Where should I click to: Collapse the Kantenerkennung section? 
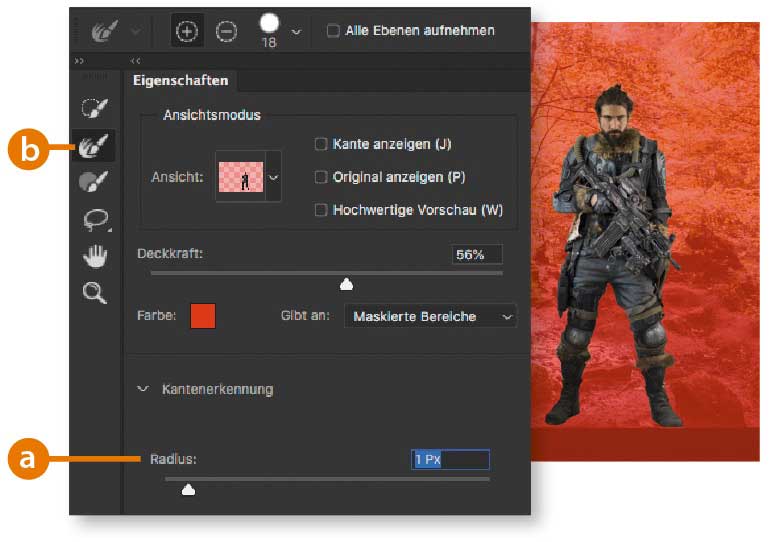143,389
